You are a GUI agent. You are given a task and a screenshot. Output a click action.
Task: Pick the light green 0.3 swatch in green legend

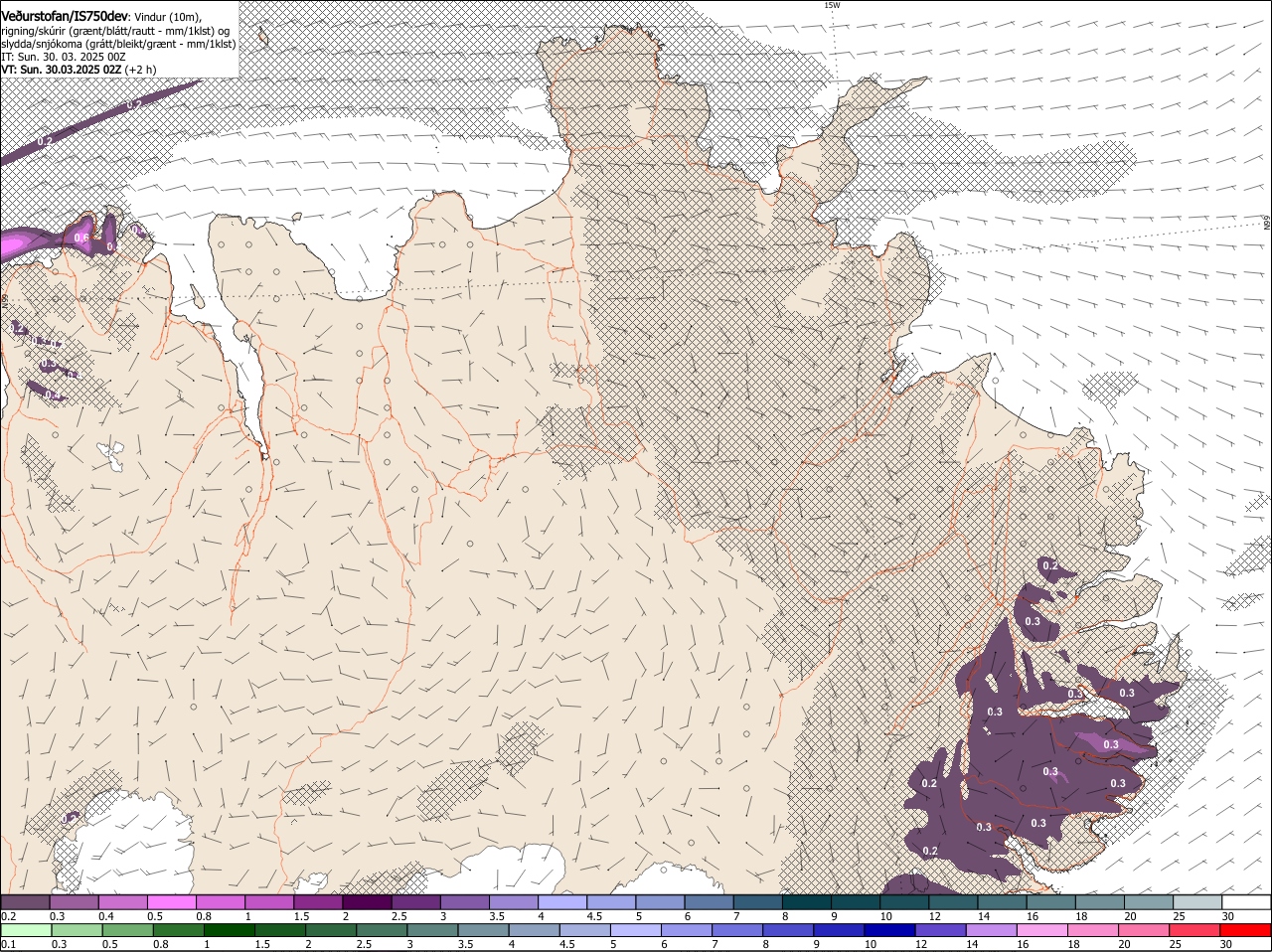(77, 930)
